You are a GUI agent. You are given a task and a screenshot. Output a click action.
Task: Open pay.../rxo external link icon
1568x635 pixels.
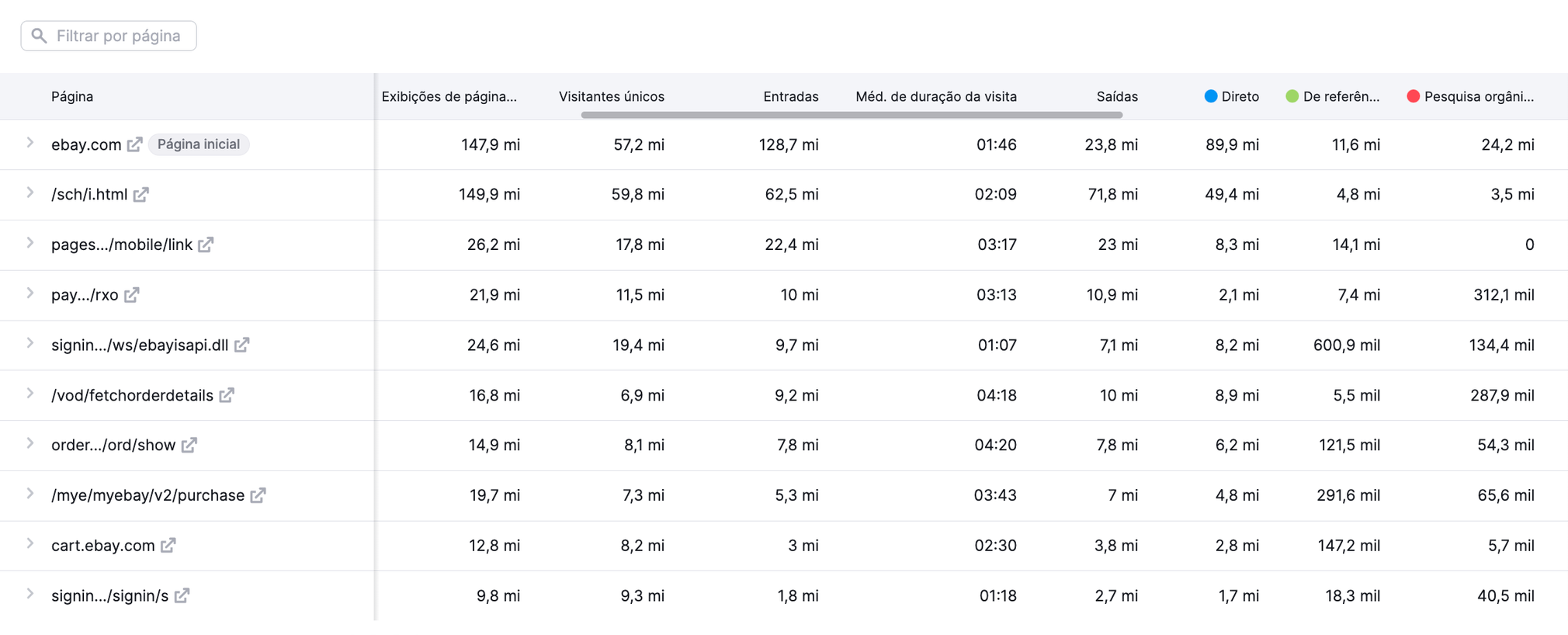point(132,295)
